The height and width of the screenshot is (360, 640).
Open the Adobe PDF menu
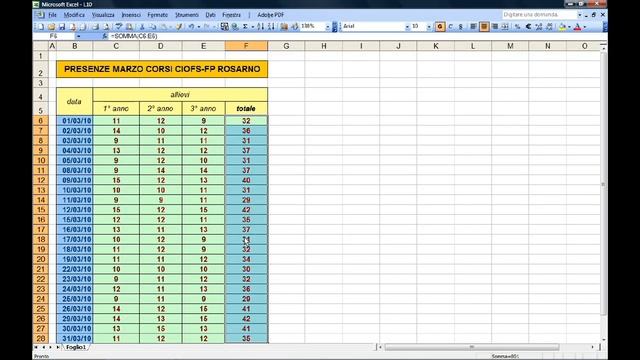click(x=271, y=15)
